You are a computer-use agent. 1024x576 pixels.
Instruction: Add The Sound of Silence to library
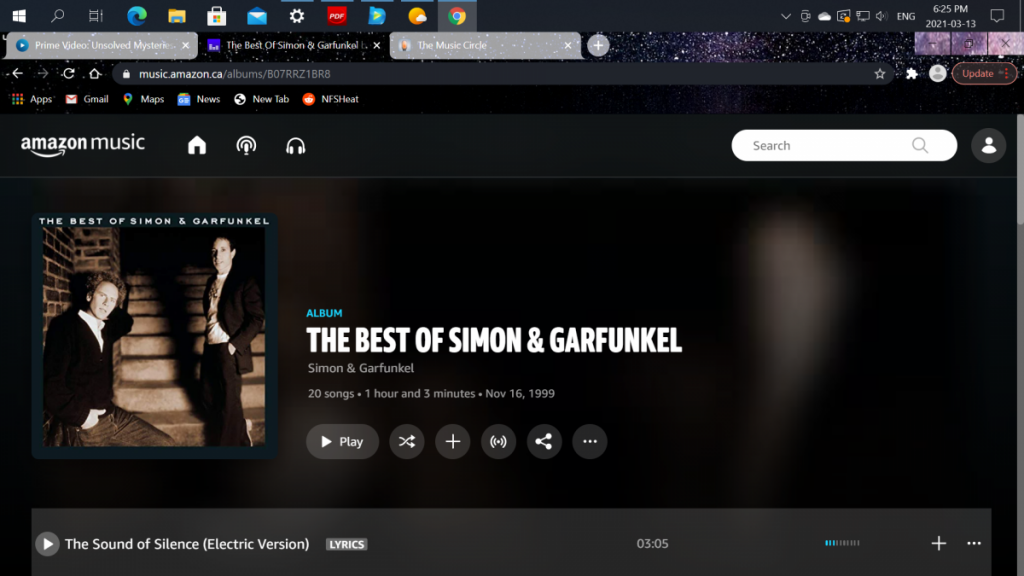pos(938,543)
